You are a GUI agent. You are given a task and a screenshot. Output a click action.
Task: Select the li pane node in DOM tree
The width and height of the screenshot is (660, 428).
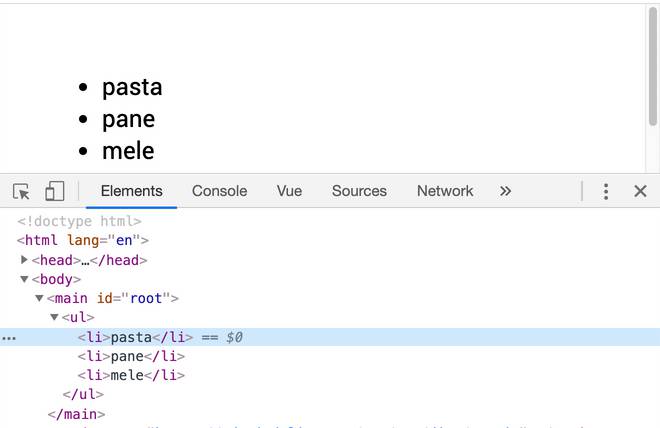coord(131,357)
